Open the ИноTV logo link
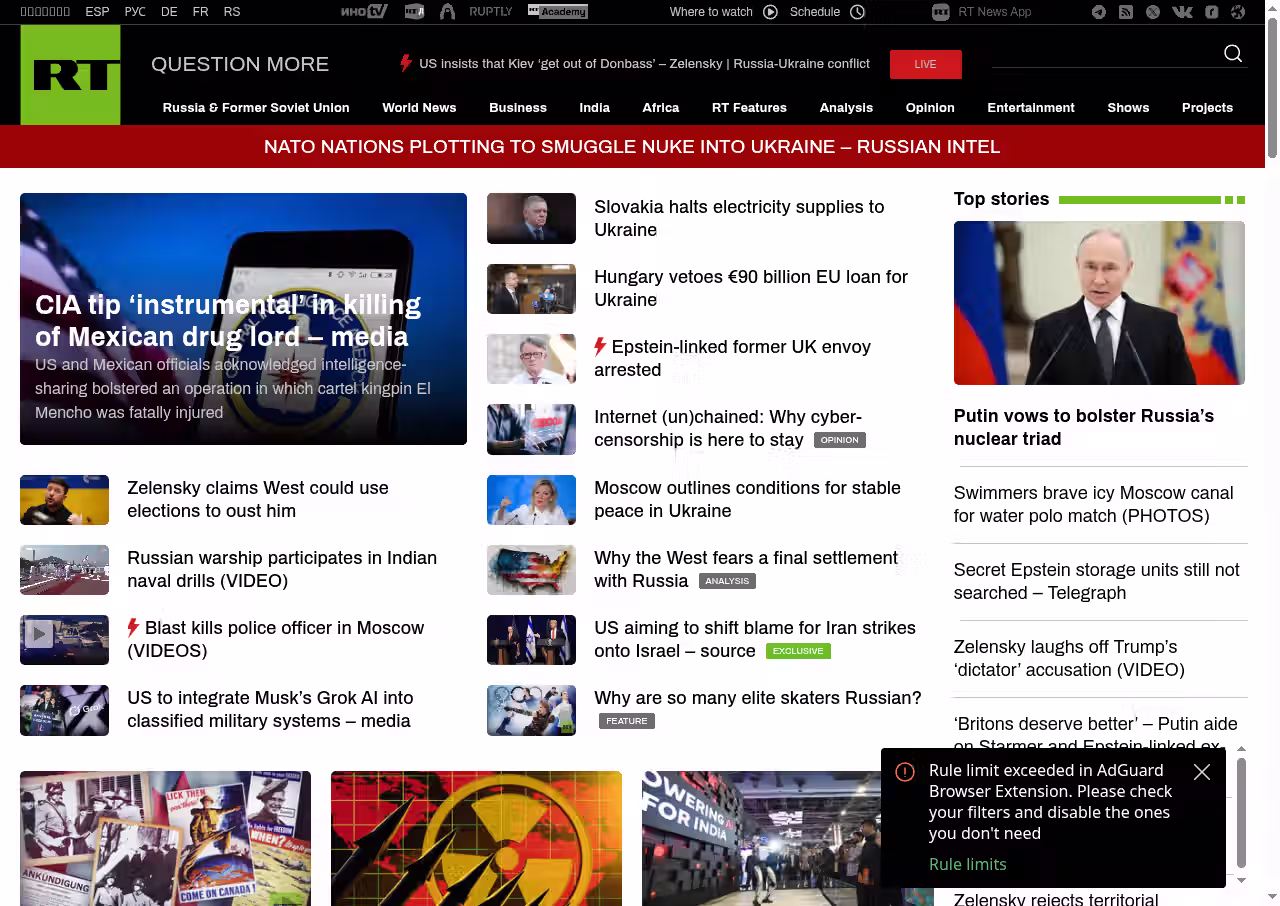Image resolution: width=1280 pixels, height=906 pixels. coord(363,12)
